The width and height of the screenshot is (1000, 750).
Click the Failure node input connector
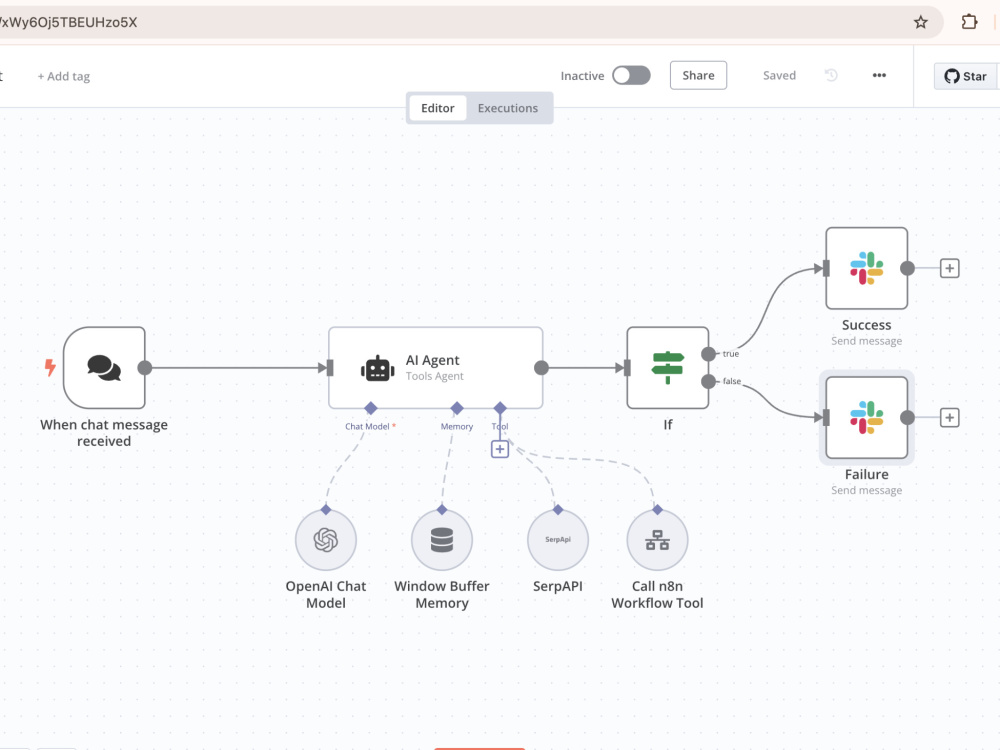(826, 418)
